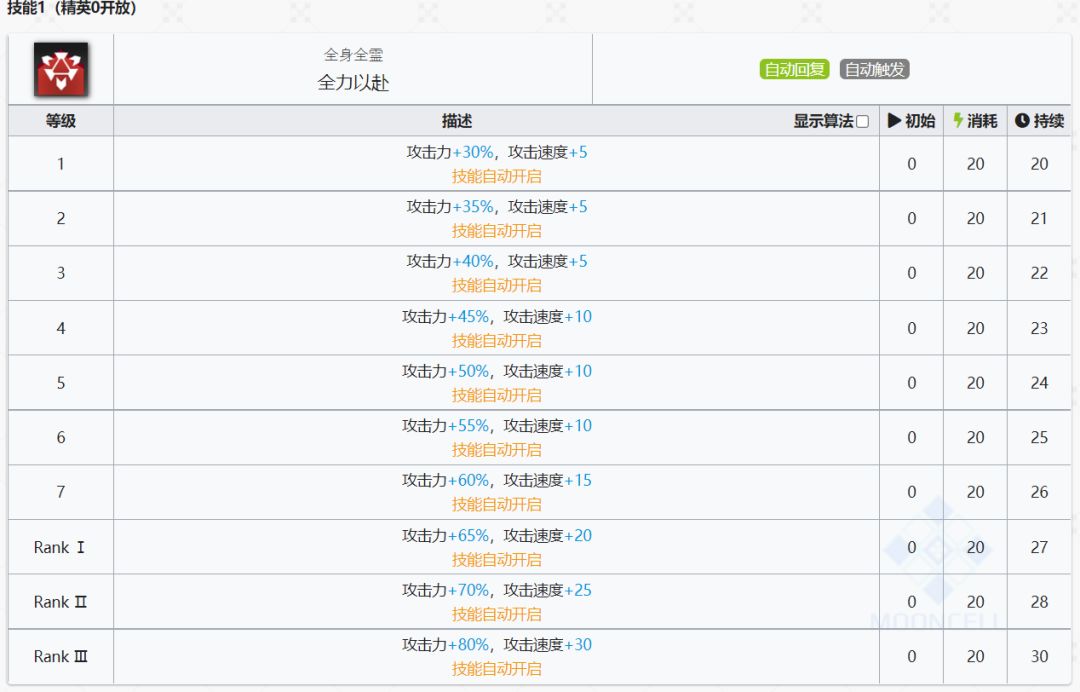The width and height of the screenshot is (1080, 692).
Task: Click 技能自动开启 text in the level 7 row
Action: (x=496, y=504)
